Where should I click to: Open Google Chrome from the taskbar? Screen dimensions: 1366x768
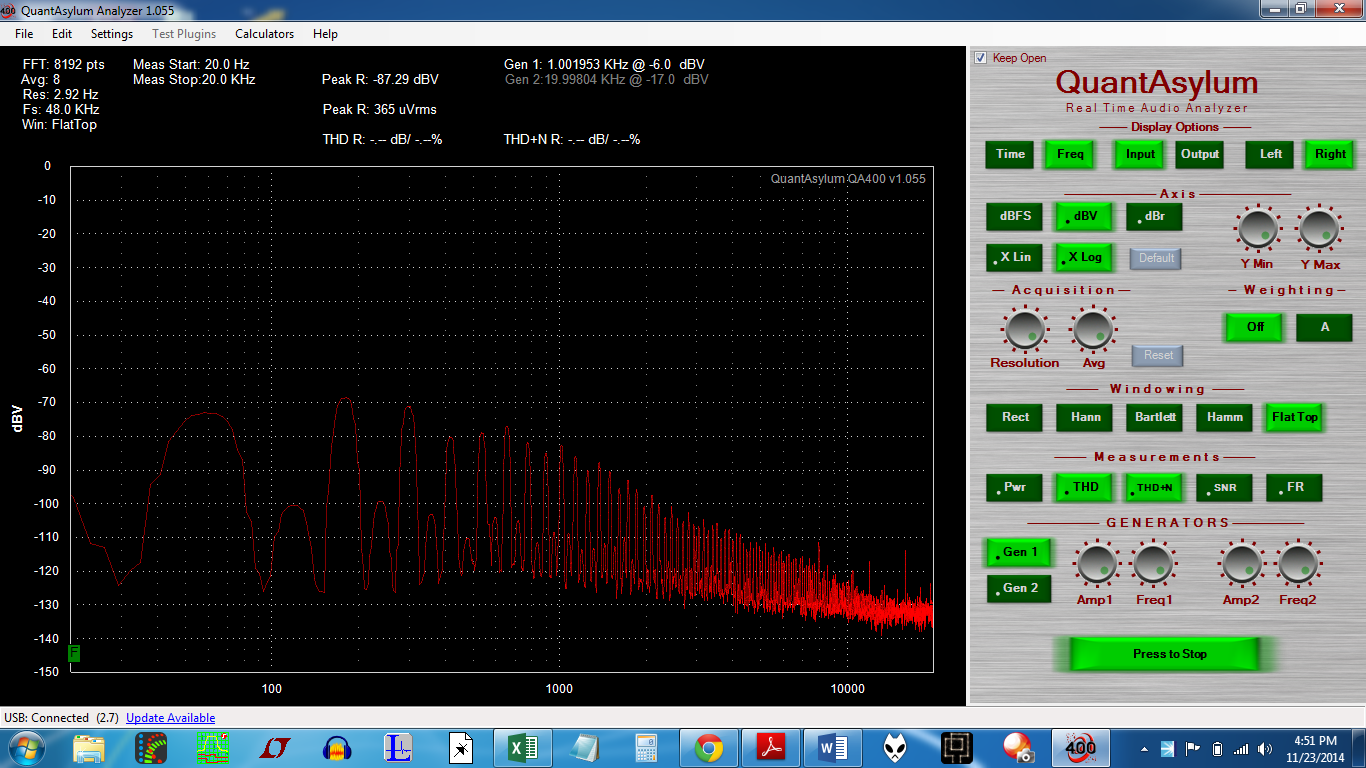pyautogui.click(x=709, y=747)
